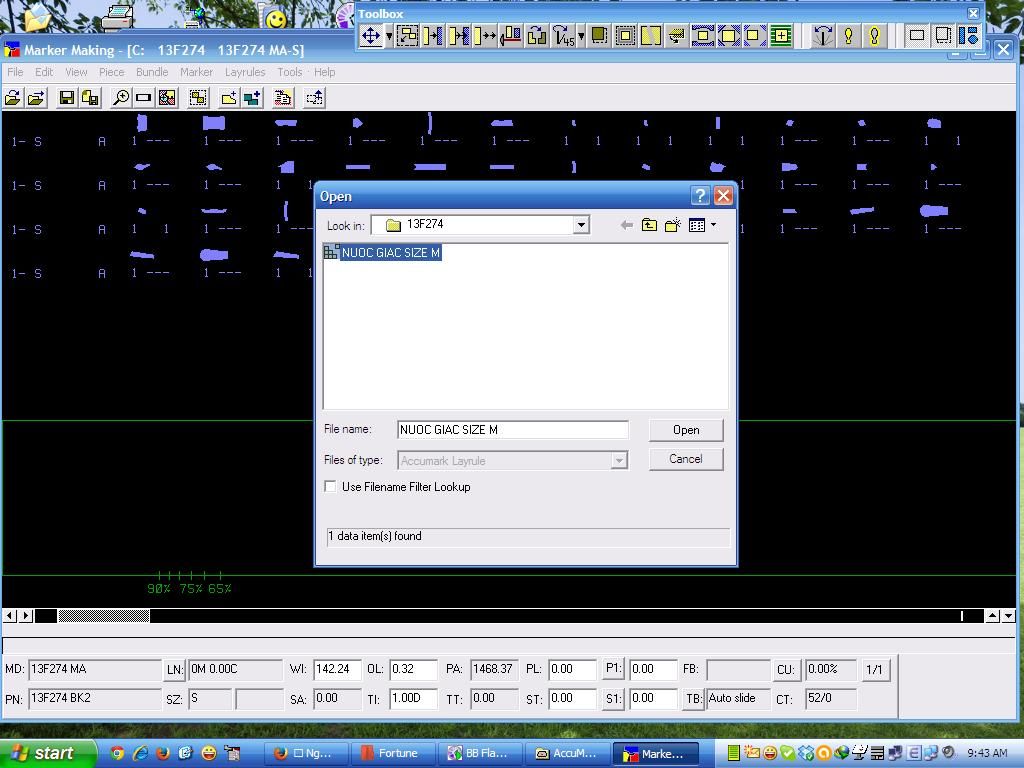Click the dashed box with up-arrow icon

coord(314,98)
